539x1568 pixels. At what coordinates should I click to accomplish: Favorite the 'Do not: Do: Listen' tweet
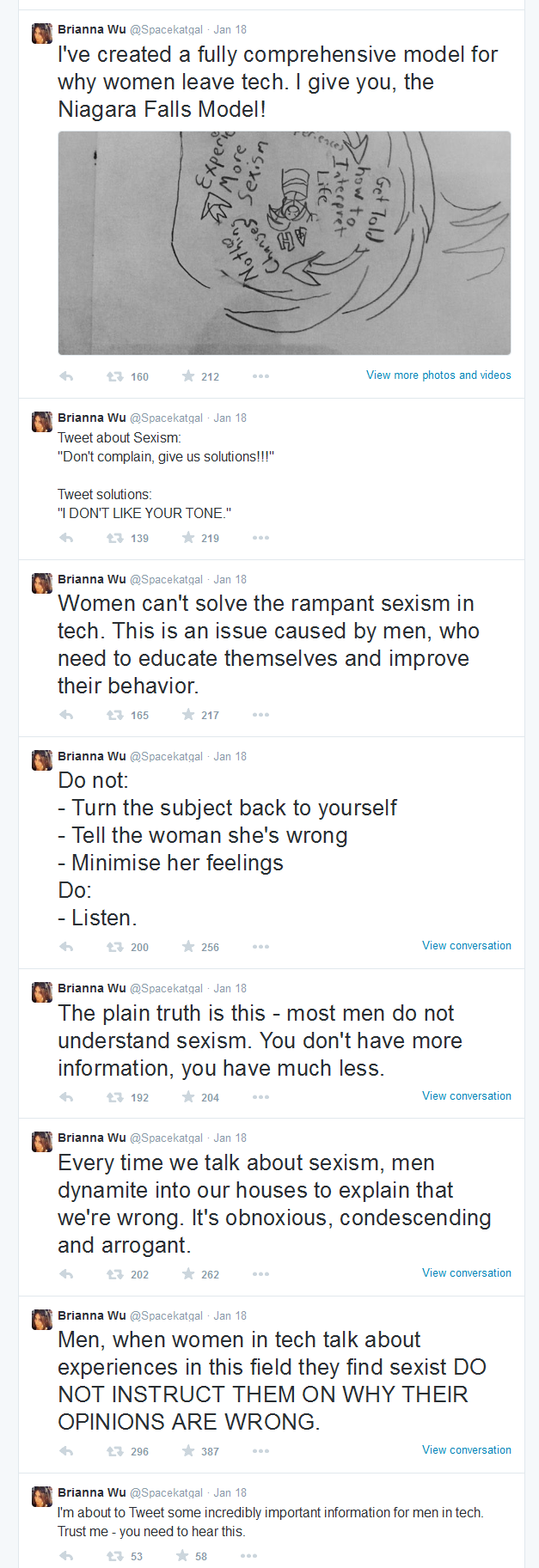(x=188, y=947)
